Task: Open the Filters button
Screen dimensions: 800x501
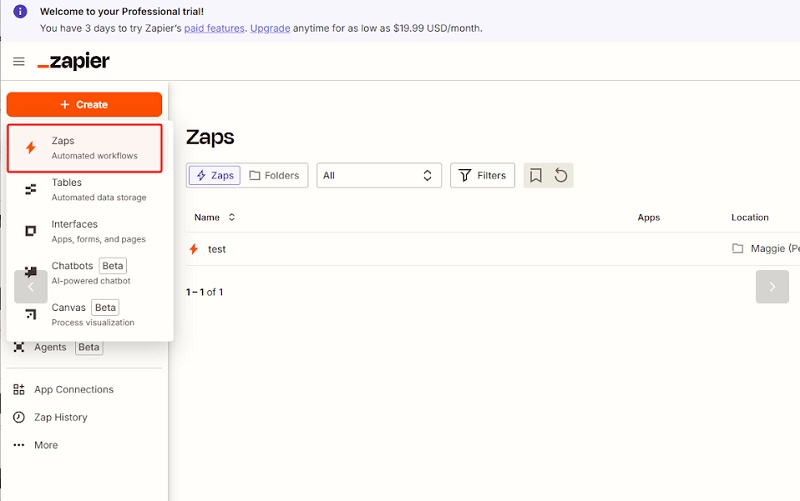Action: pyautogui.click(x=482, y=176)
